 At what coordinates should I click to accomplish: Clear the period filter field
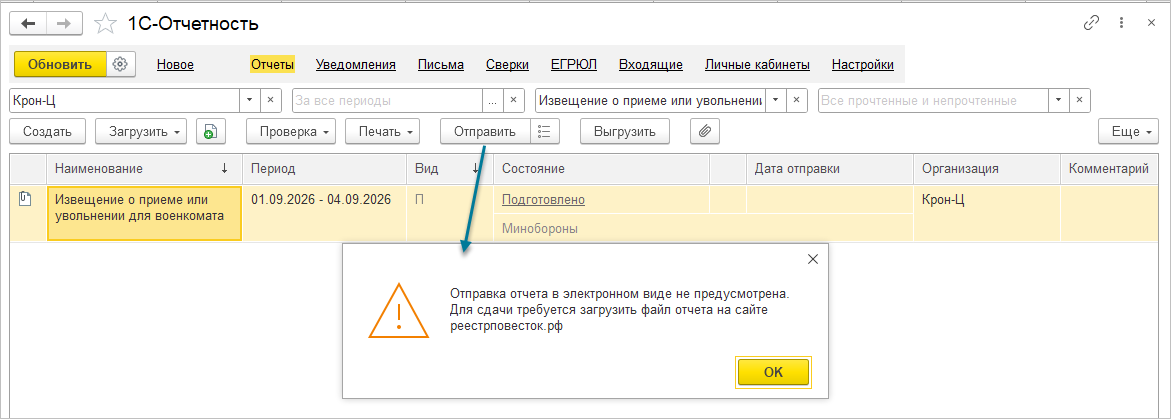[x=513, y=100]
